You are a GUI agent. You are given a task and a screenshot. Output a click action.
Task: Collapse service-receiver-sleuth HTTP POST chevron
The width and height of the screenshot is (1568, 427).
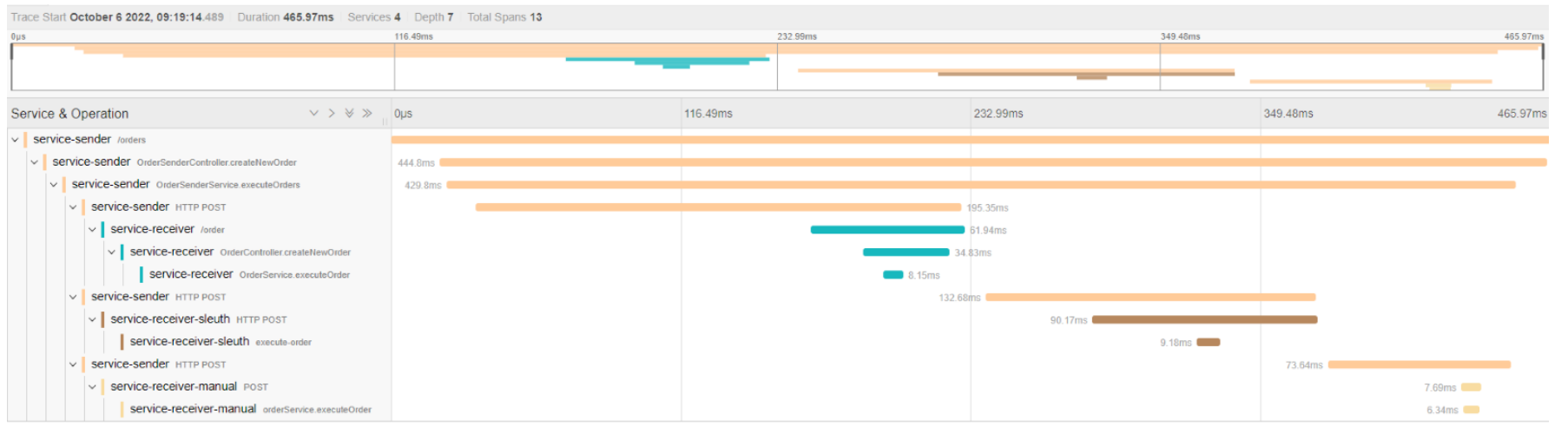pyautogui.click(x=92, y=320)
